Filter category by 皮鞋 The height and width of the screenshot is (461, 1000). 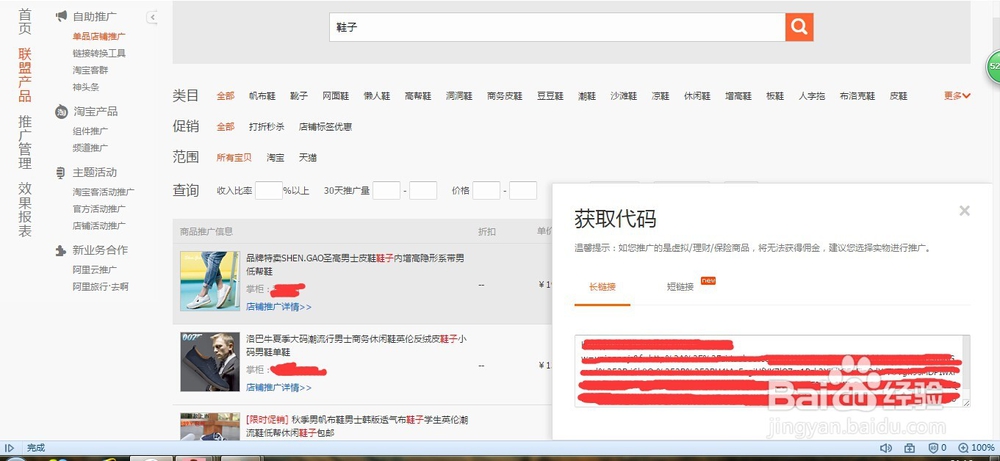click(899, 96)
